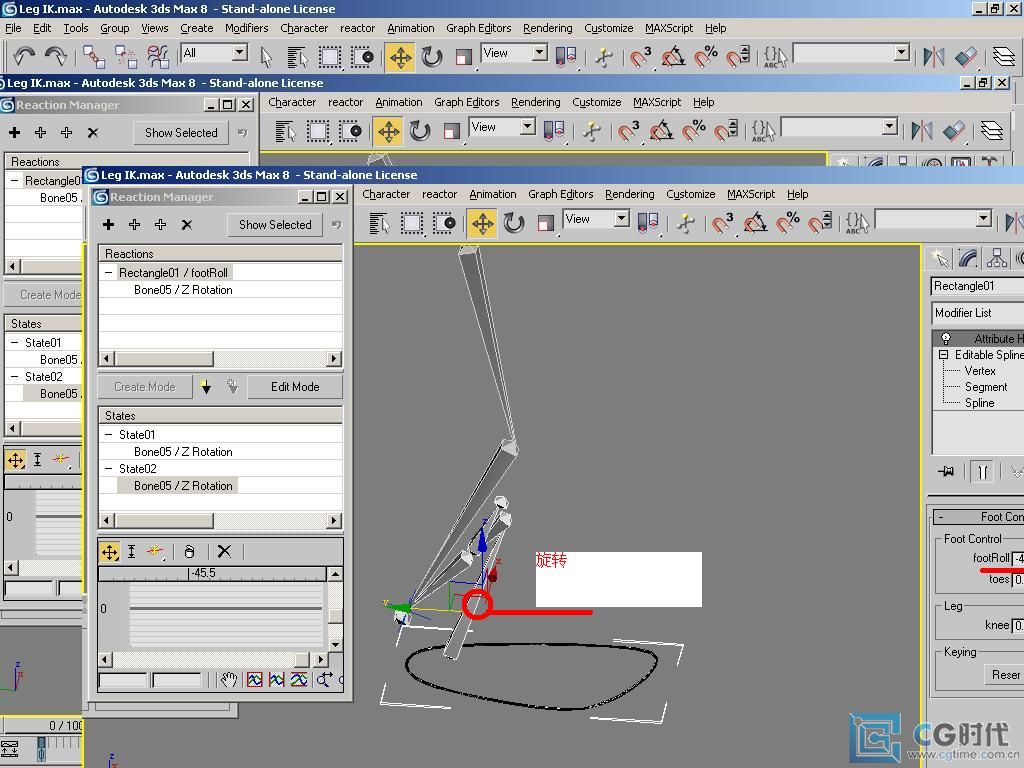This screenshot has height=768, width=1024.
Task: Open Animation menu in the front window
Action: pyautogui.click(x=492, y=194)
